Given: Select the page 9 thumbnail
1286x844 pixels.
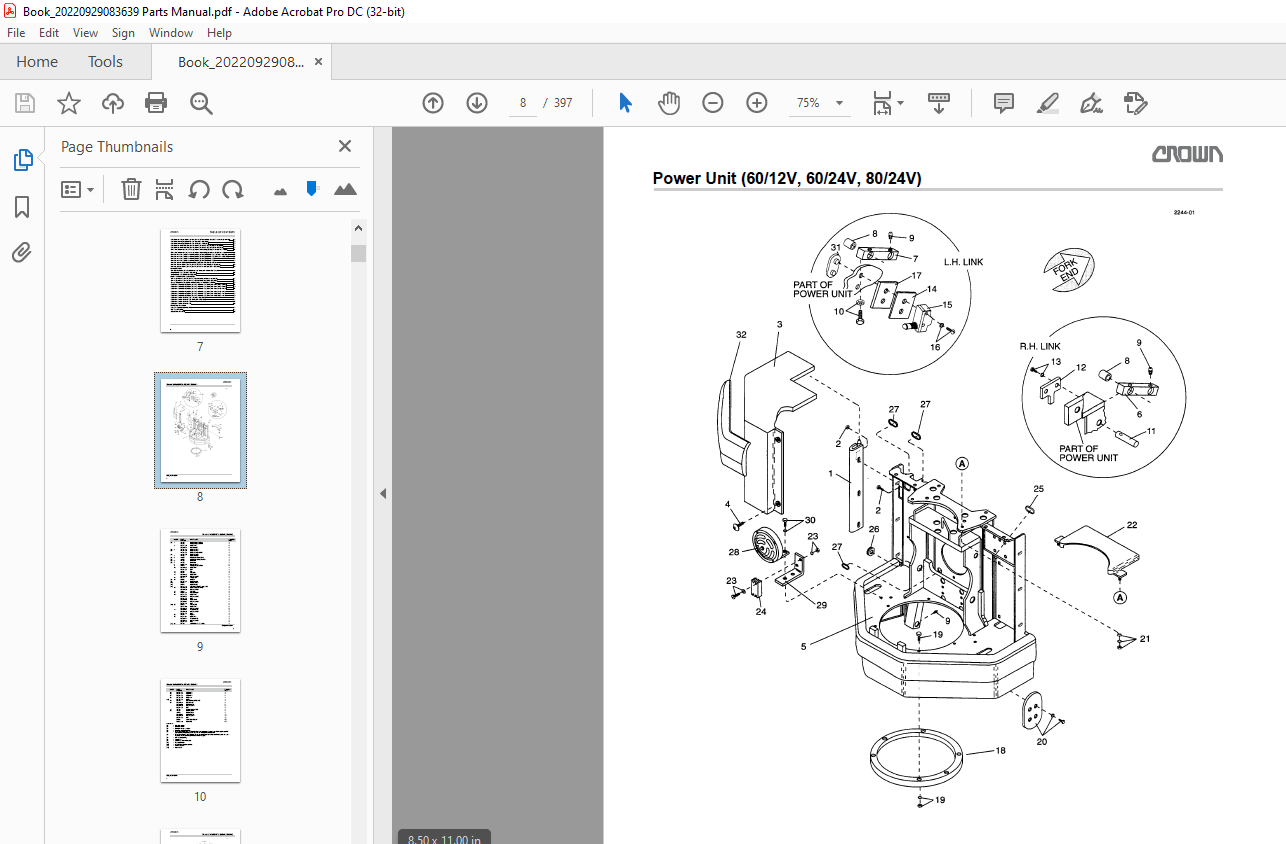Looking at the screenshot, I should coord(200,581).
